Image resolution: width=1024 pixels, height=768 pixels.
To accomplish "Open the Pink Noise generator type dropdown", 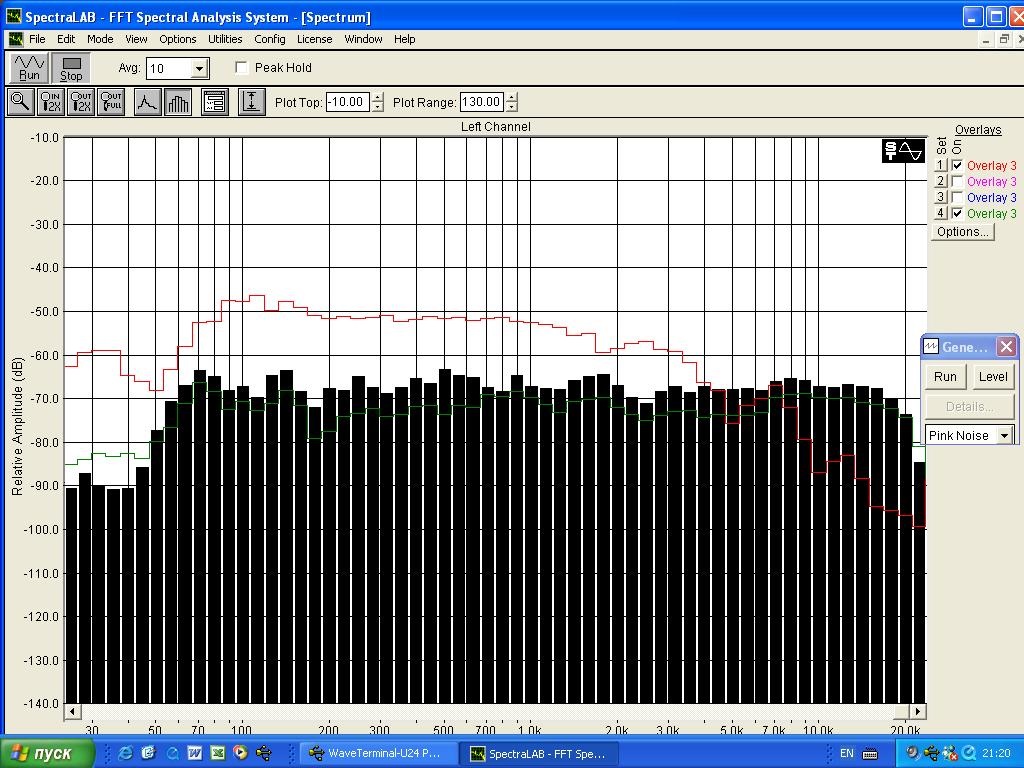I will [1004, 436].
